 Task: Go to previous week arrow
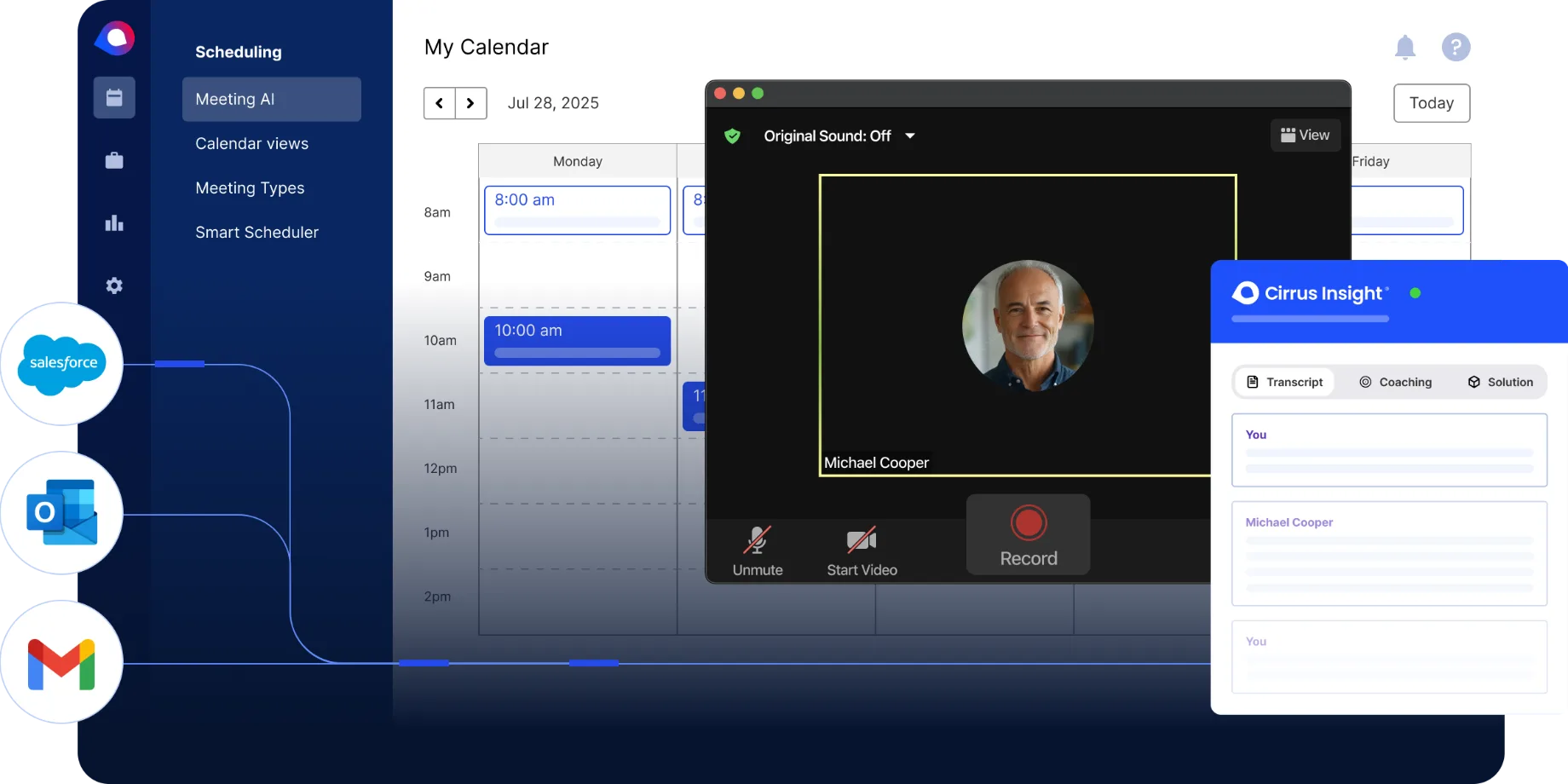pos(440,103)
